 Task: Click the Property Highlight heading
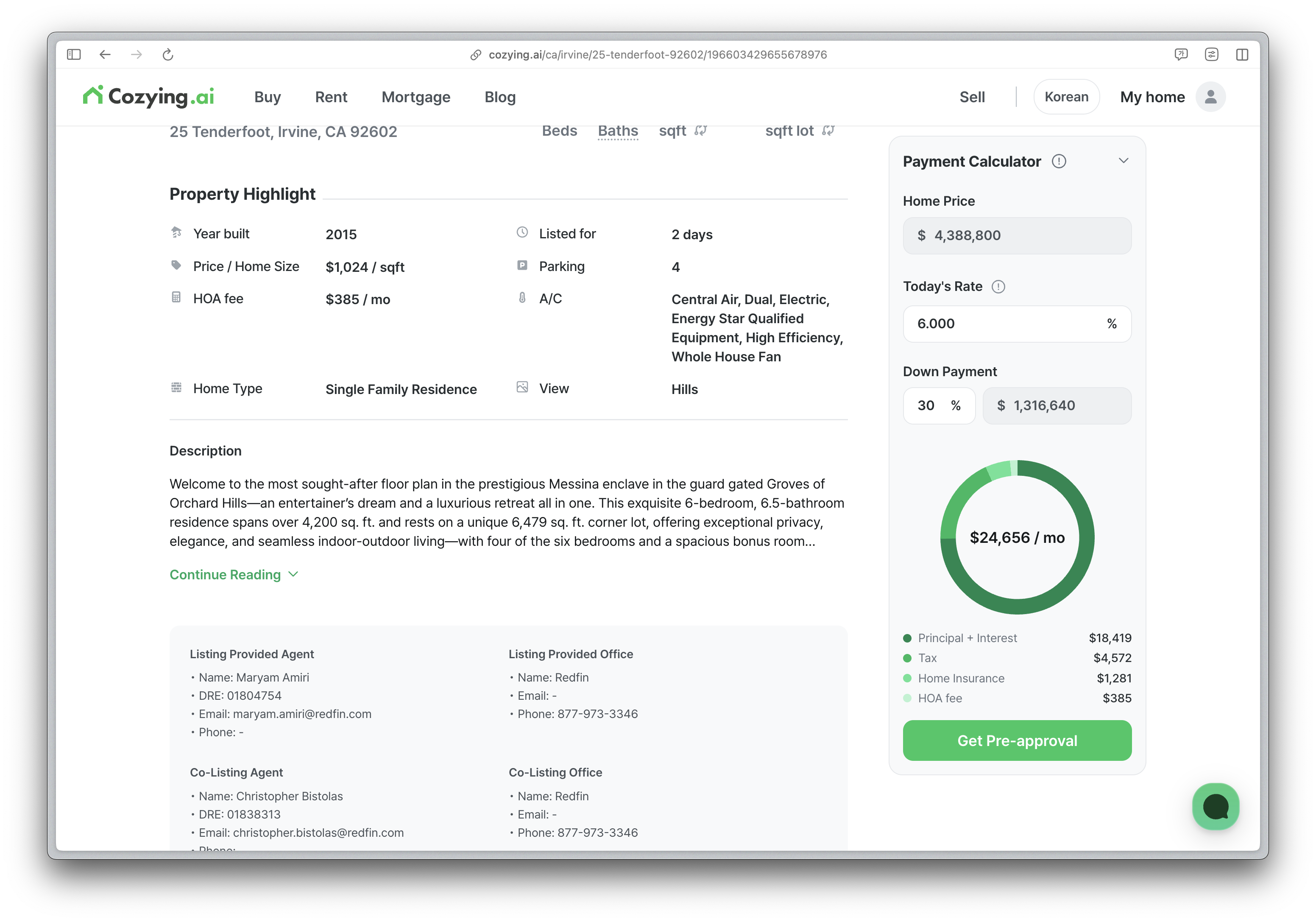click(243, 194)
